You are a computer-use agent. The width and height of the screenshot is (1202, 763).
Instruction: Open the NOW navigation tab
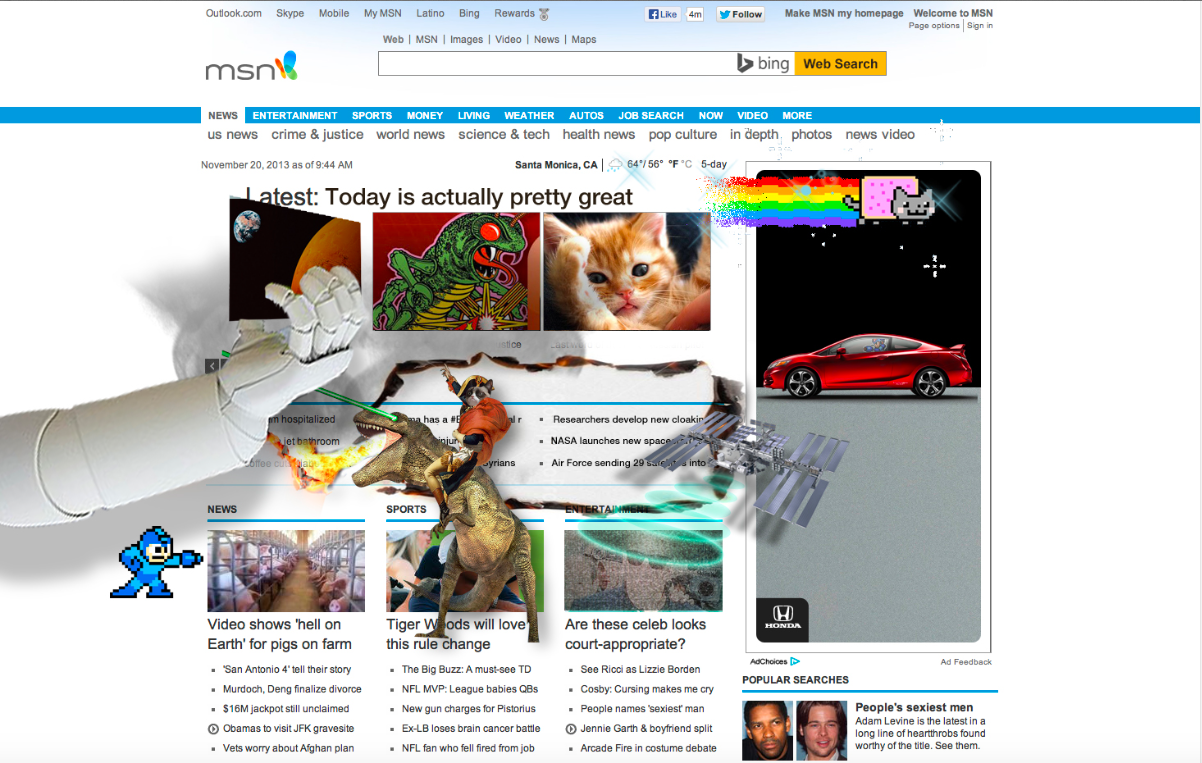711,115
